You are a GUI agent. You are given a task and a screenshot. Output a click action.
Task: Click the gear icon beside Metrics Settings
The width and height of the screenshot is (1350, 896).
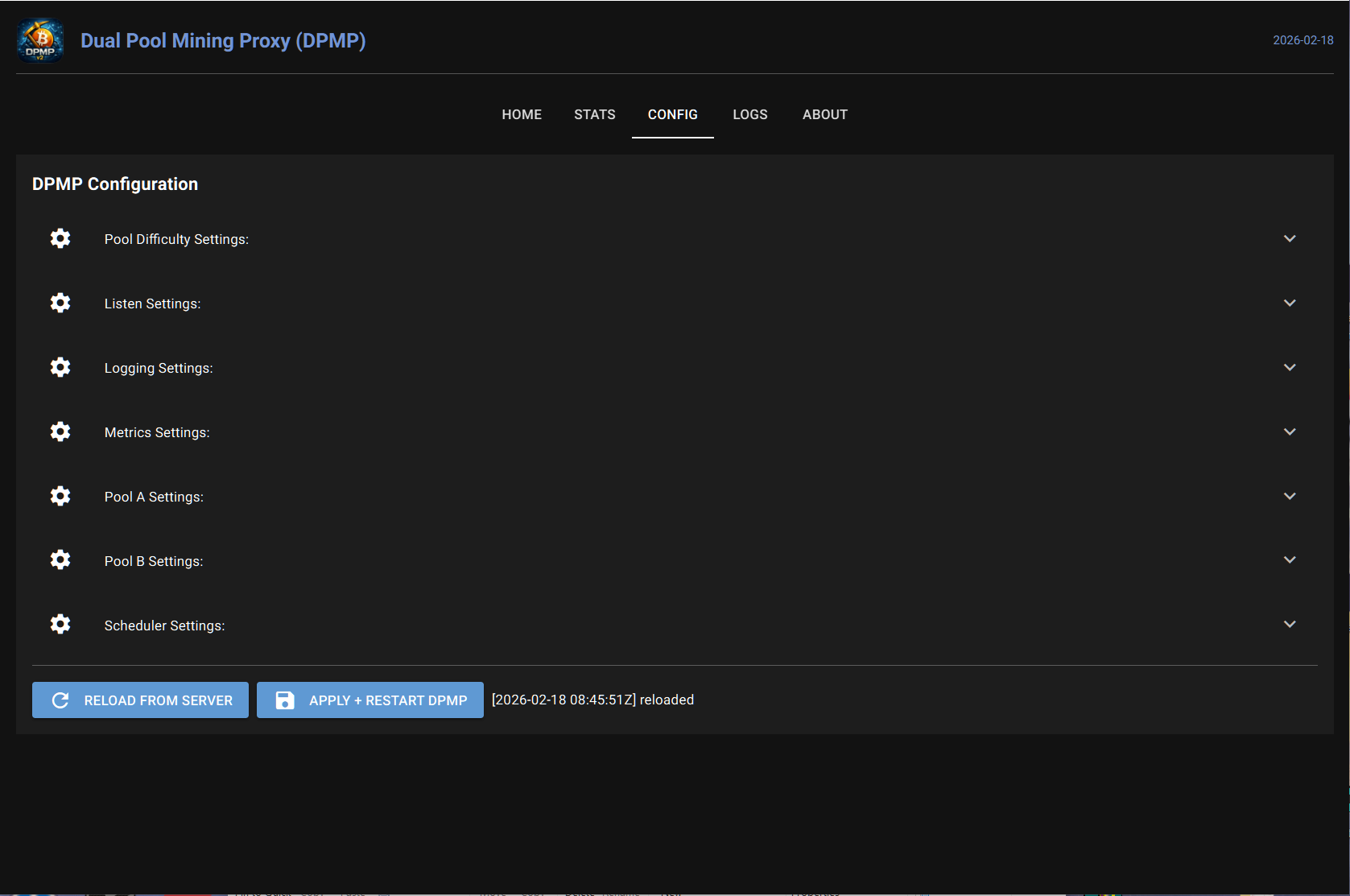(x=60, y=431)
